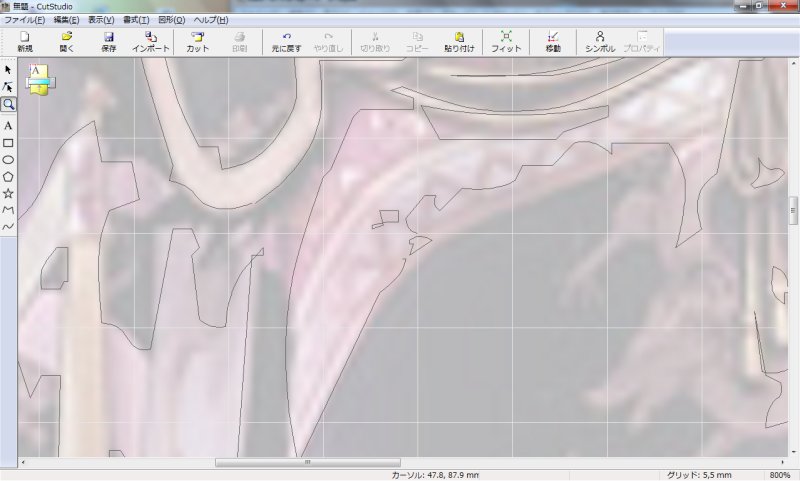This screenshot has width=800, height=481.
Task: Click the コピー (Copy) icon
Action: coord(417,42)
